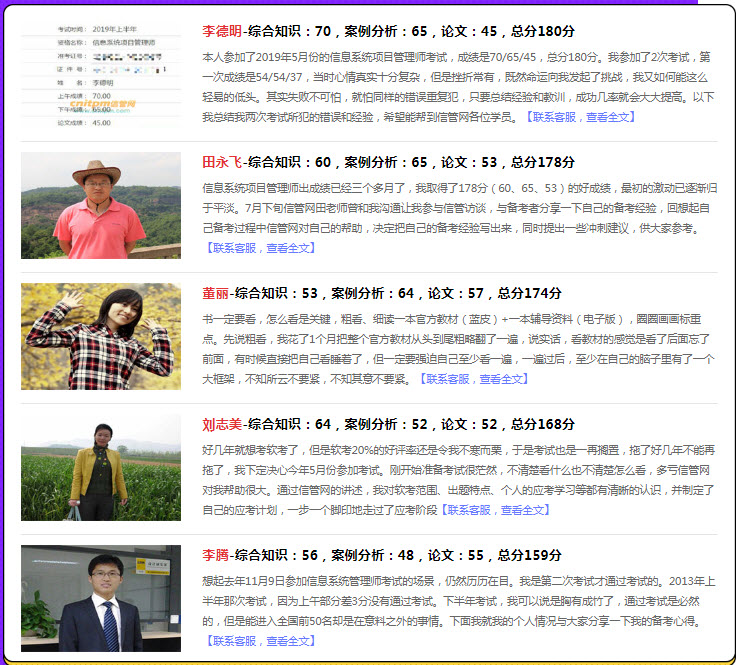Open photo of woman in yellow jacket

coord(101,467)
